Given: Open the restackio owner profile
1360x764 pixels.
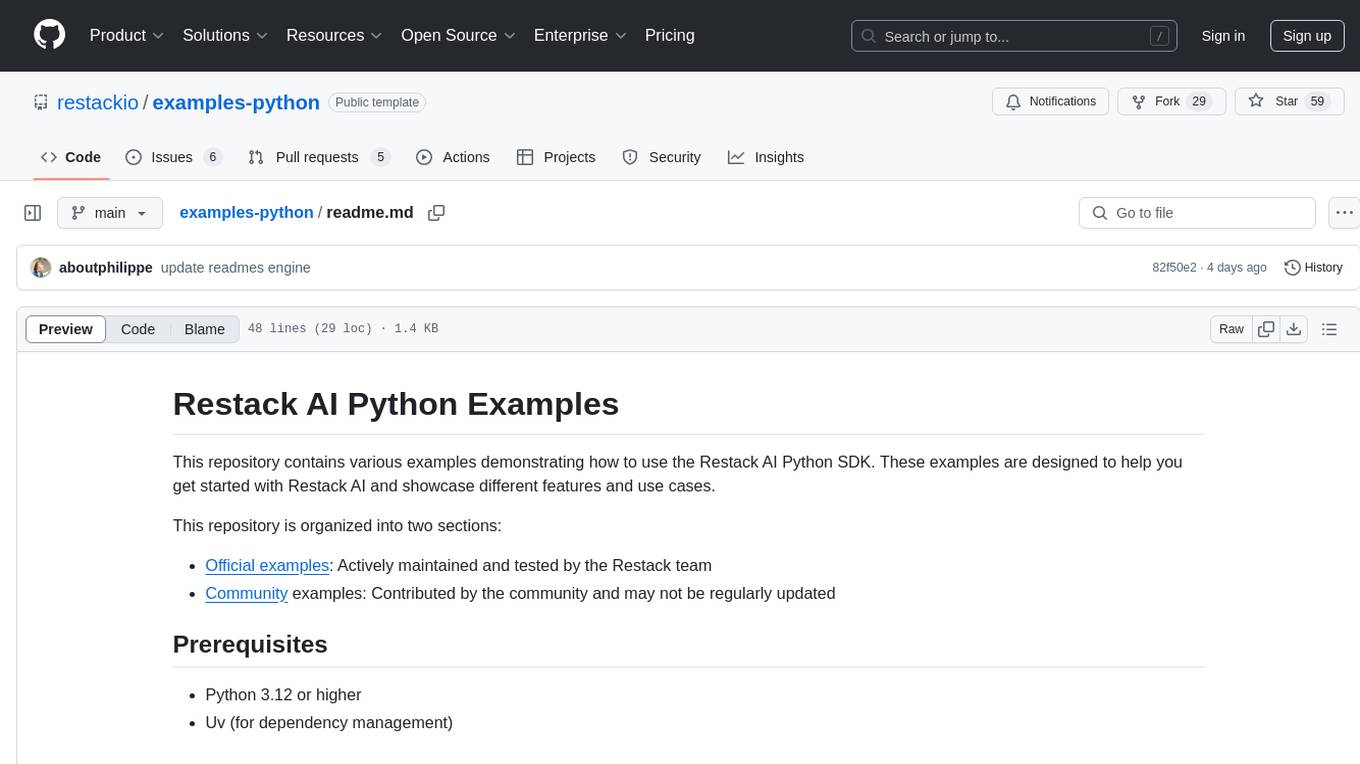Looking at the screenshot, I should pos(98,102).
